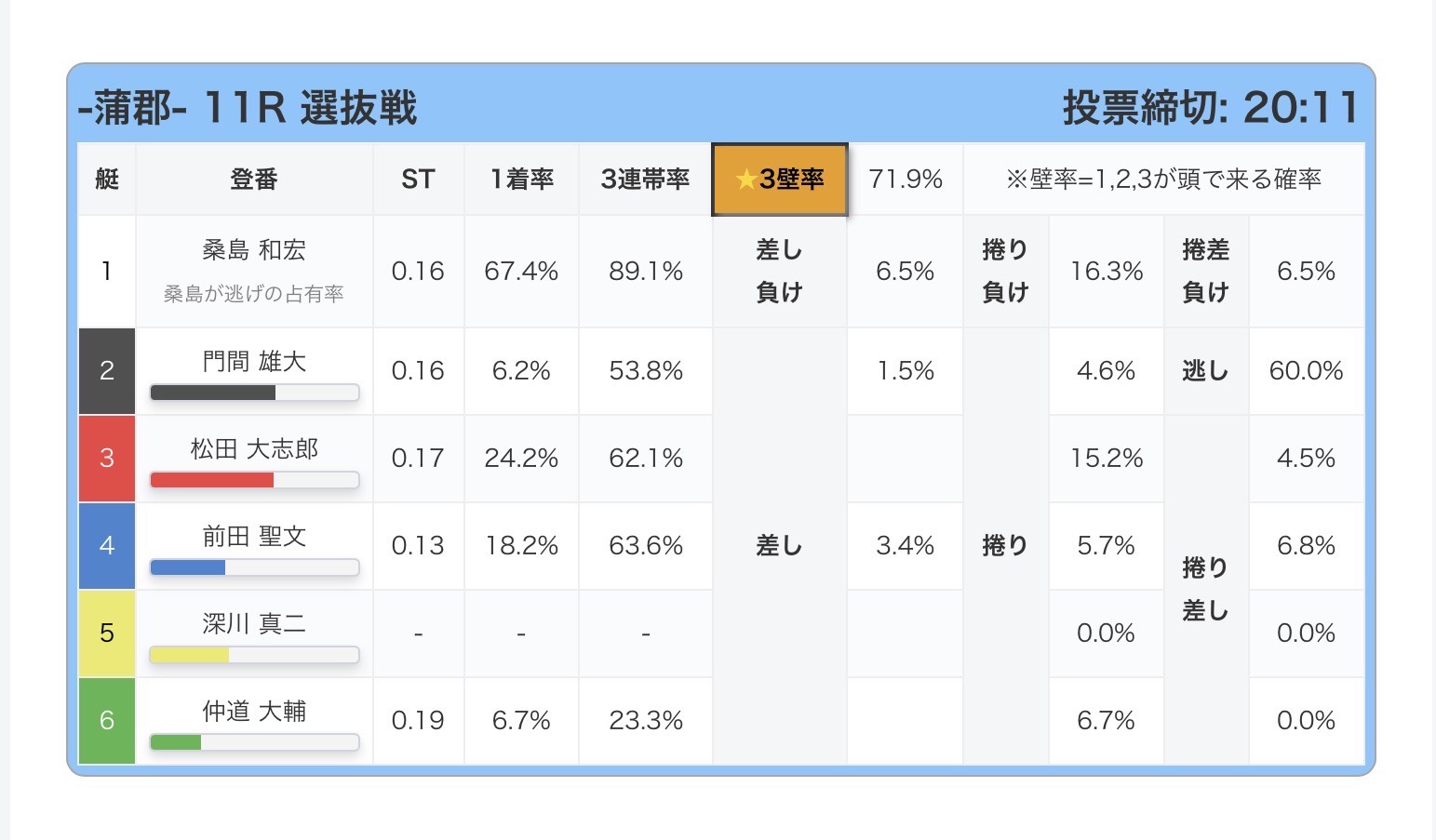Viewport: 1436px width, 840px height.
Task: Click the 逃し 60.0% value cell
Action: pos(1307,371)
